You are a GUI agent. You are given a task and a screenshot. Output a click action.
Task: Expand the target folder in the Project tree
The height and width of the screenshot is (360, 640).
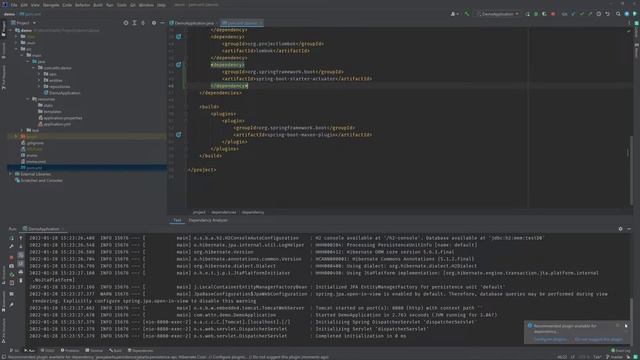[17, 137]
